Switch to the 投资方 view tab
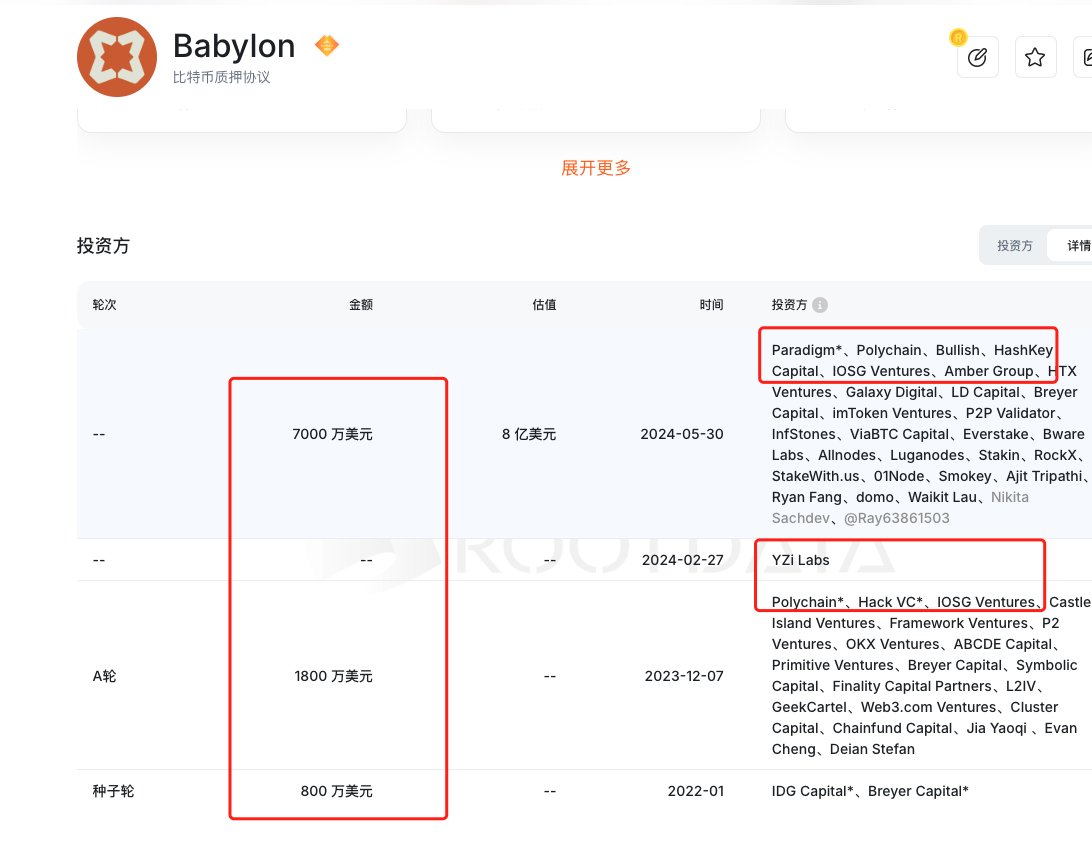This screenshot has width=1092, height=849. click(x=1015, y=245)
